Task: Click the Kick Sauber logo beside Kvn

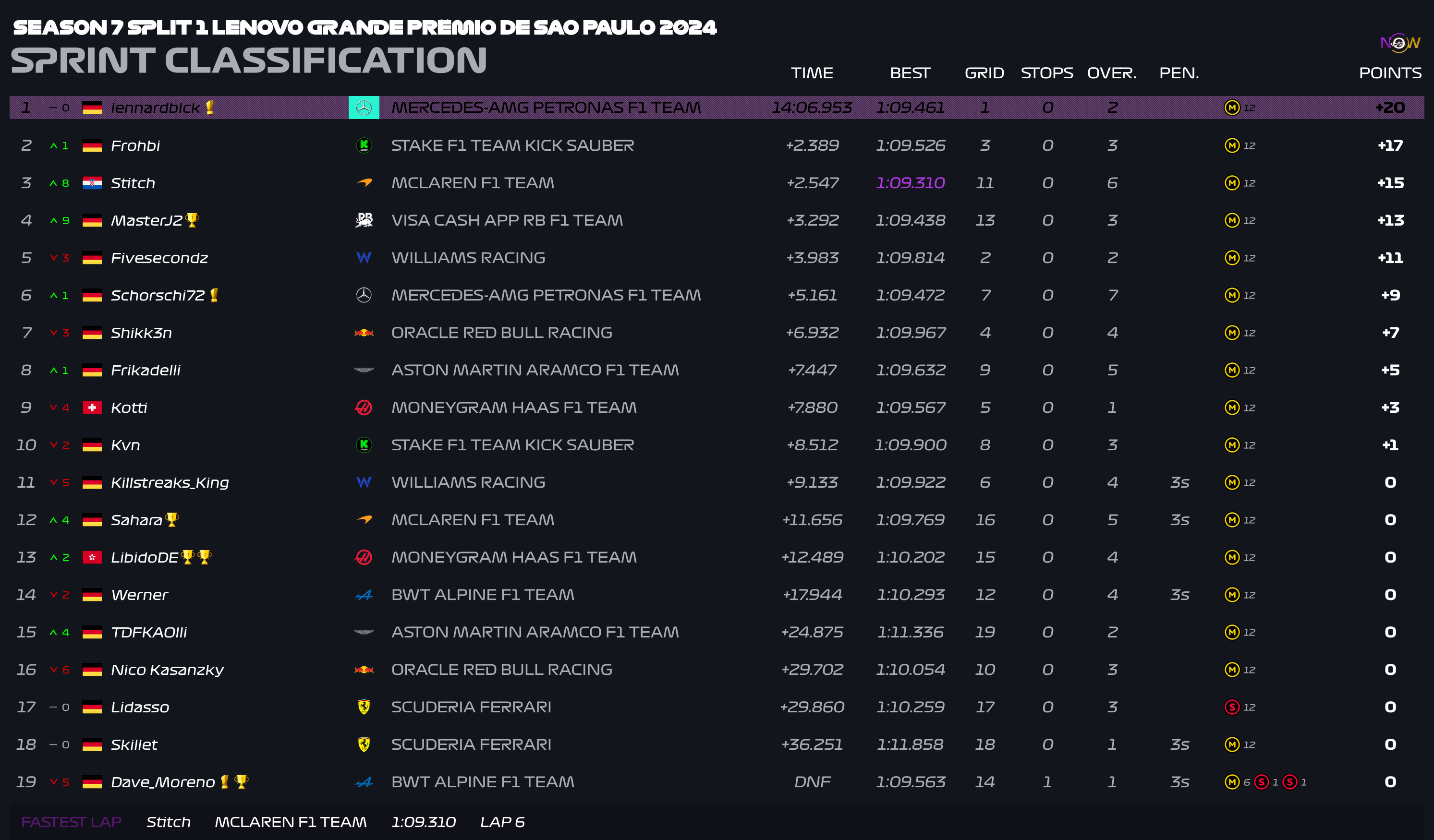Action: click(x=364, y=445)
